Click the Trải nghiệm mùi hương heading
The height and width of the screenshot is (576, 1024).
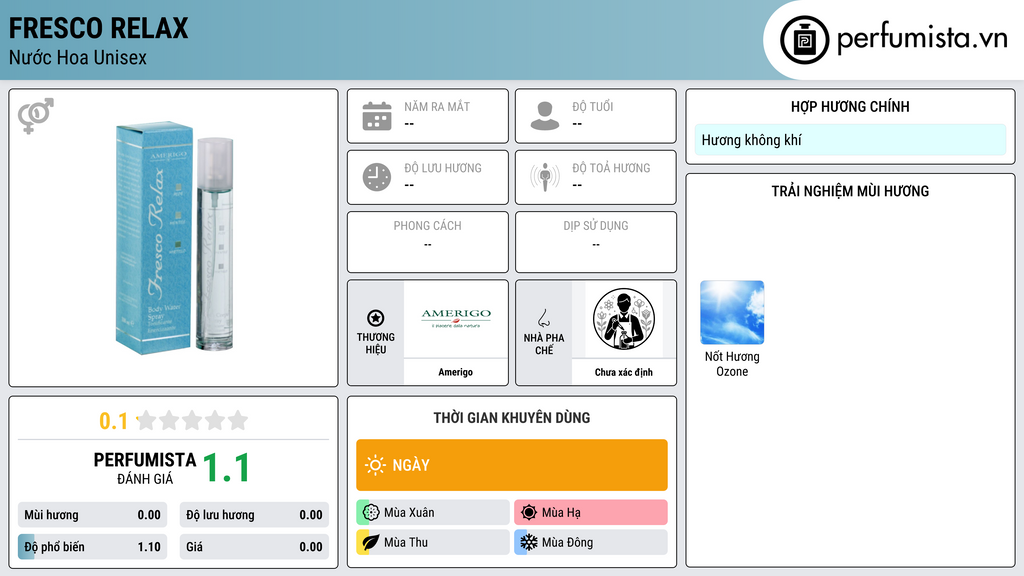click(850, 191)
